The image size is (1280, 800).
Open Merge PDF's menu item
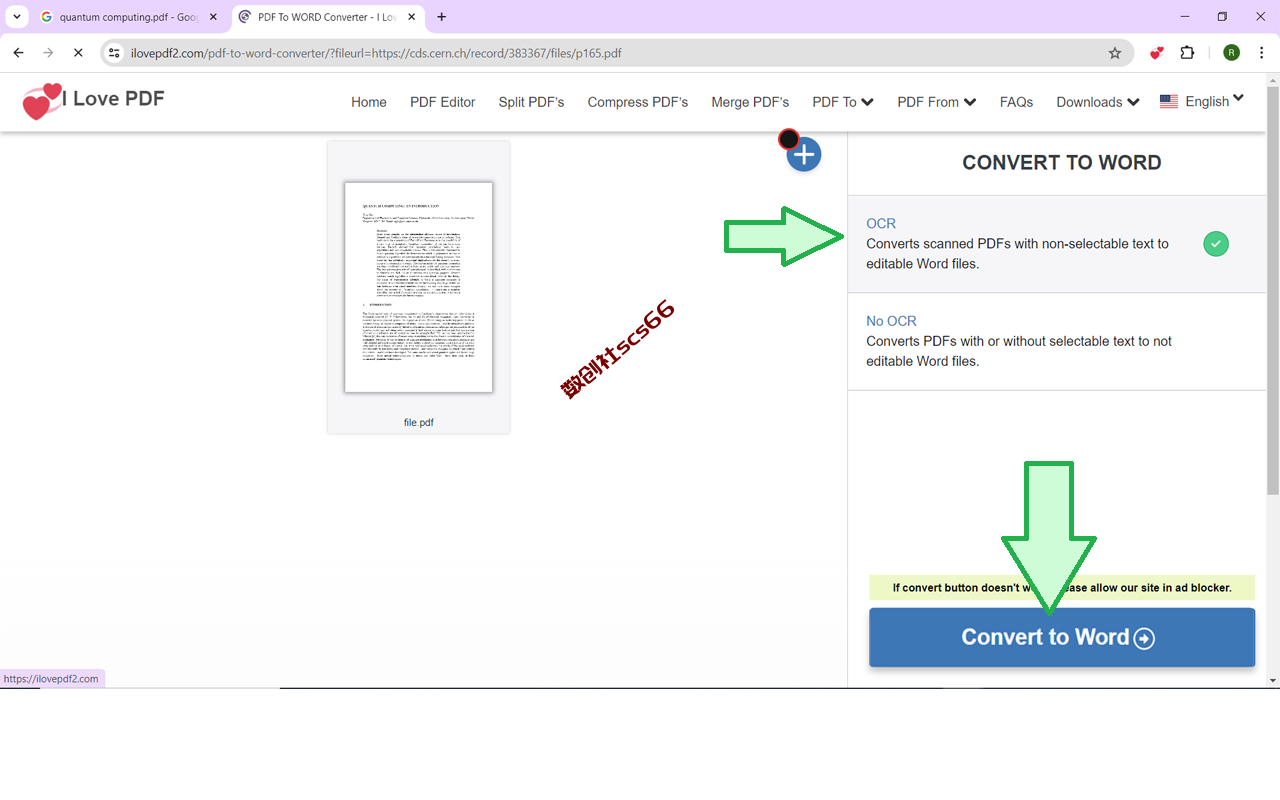click(x=750, y=102)
